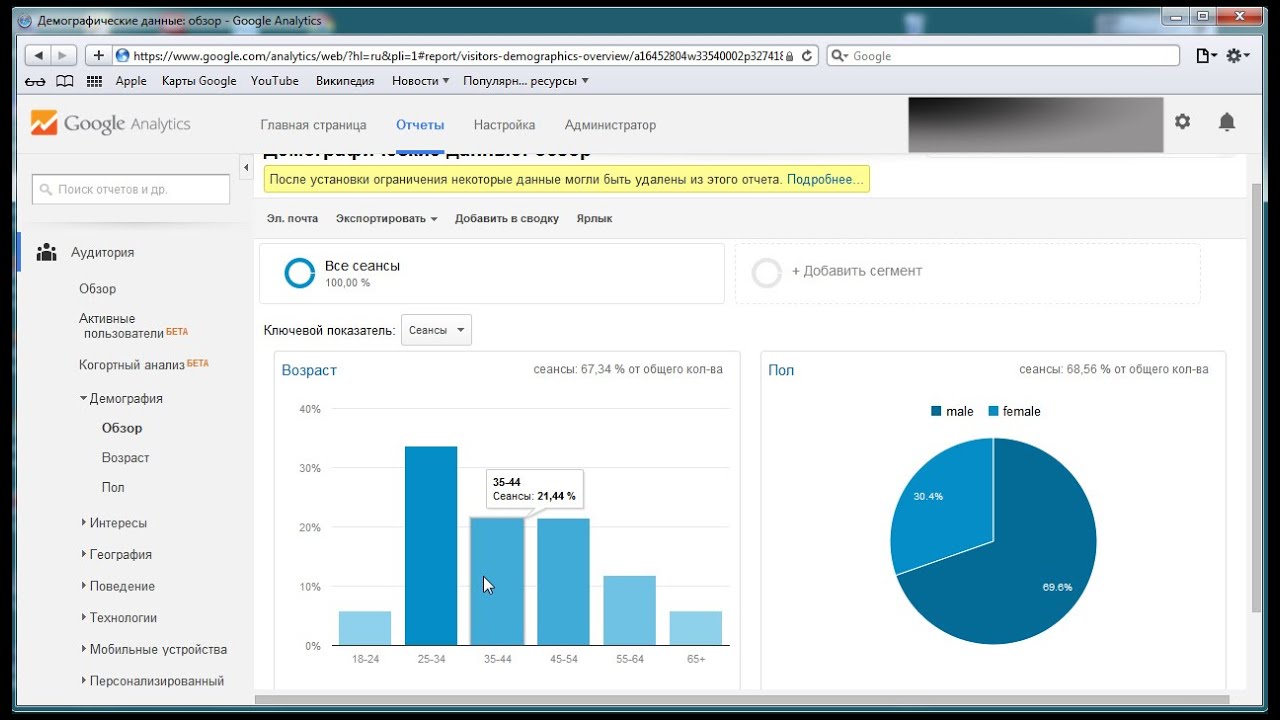This screenshot has height=720, width=1280.
Task: Open the Администратор tab
Action: click(x=610, y=125)
